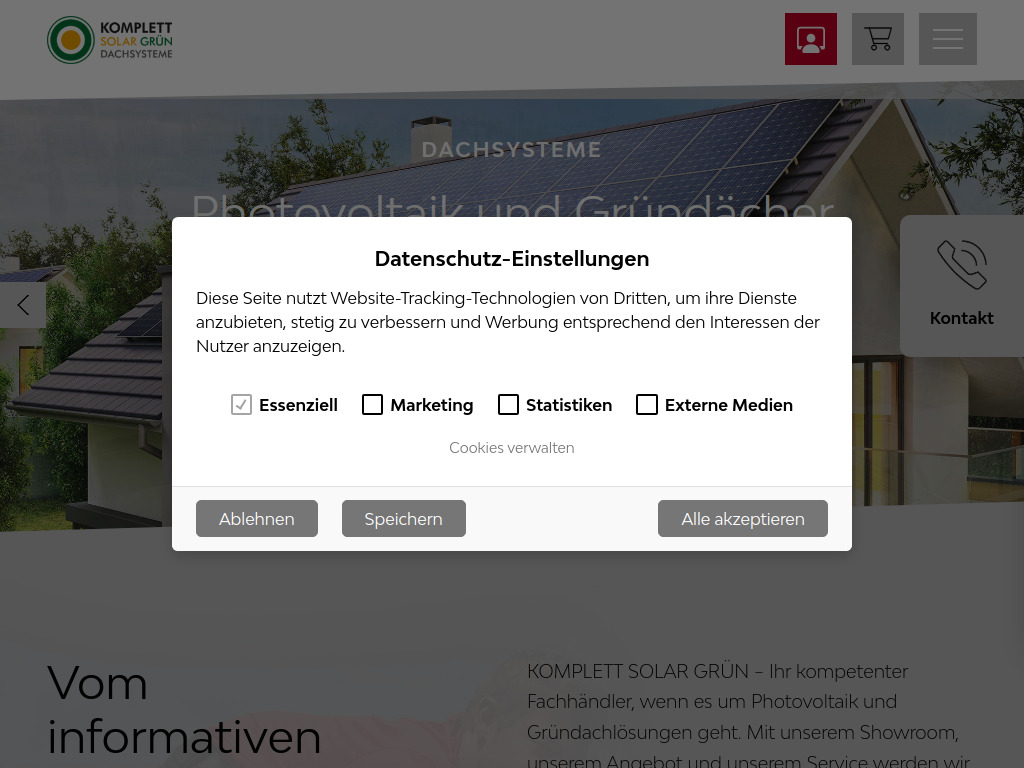The image size is (1024, 768).
Task: Check the Externe Medien option
Action: 646,404
